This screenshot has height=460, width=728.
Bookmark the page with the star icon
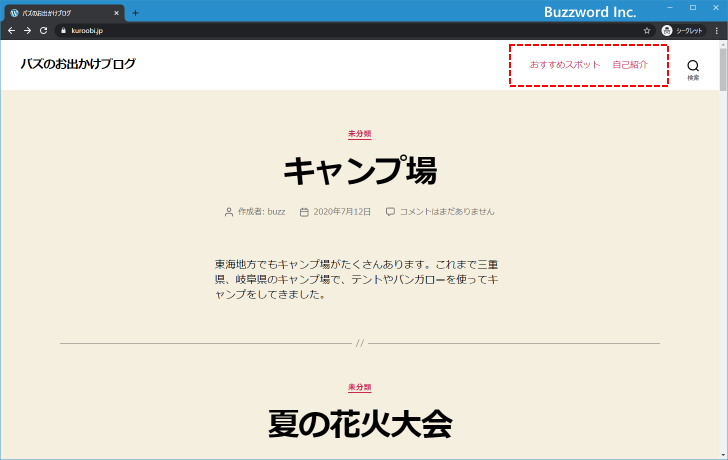point(647,31)
